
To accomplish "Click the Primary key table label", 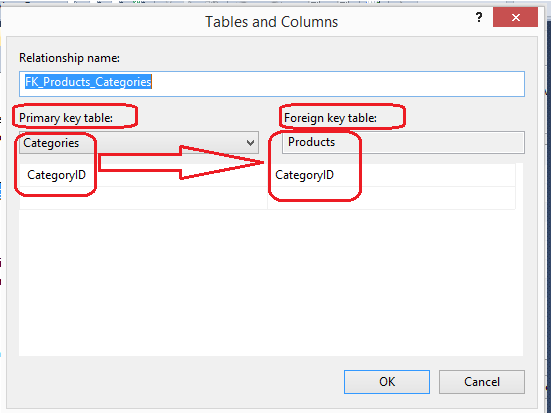I will [66, 118].
